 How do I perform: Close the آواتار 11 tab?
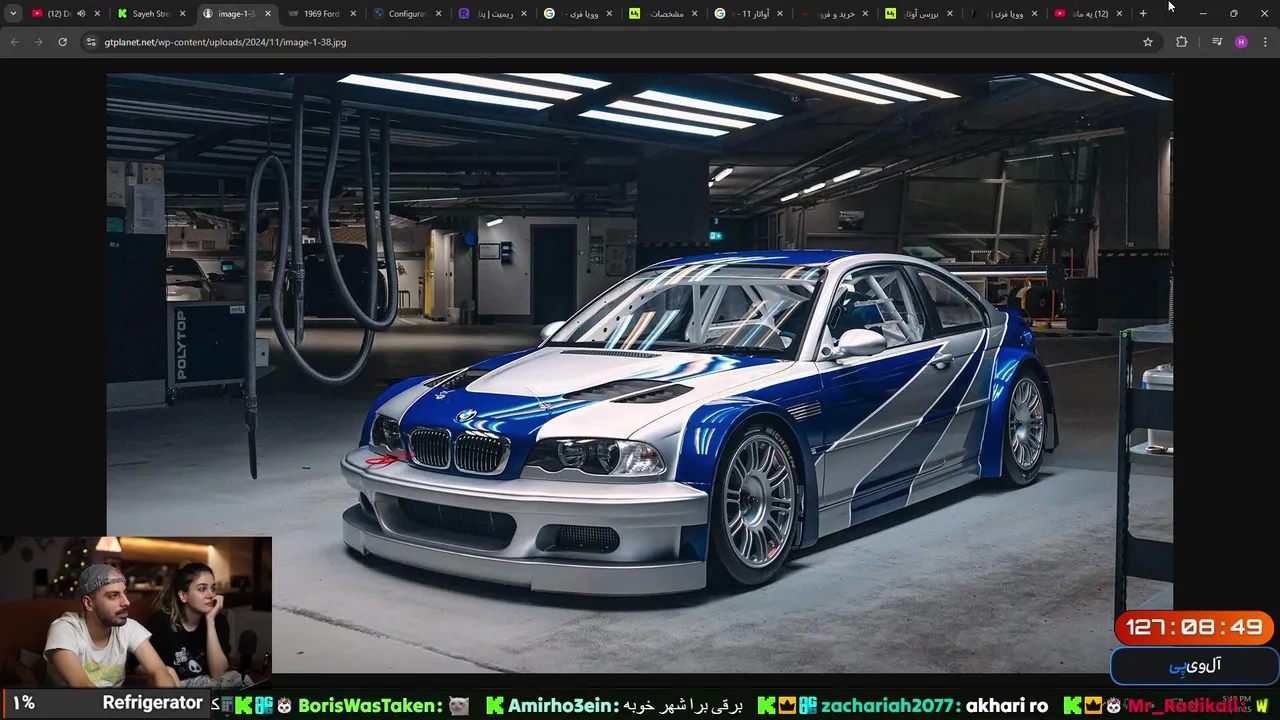[779, 14]
